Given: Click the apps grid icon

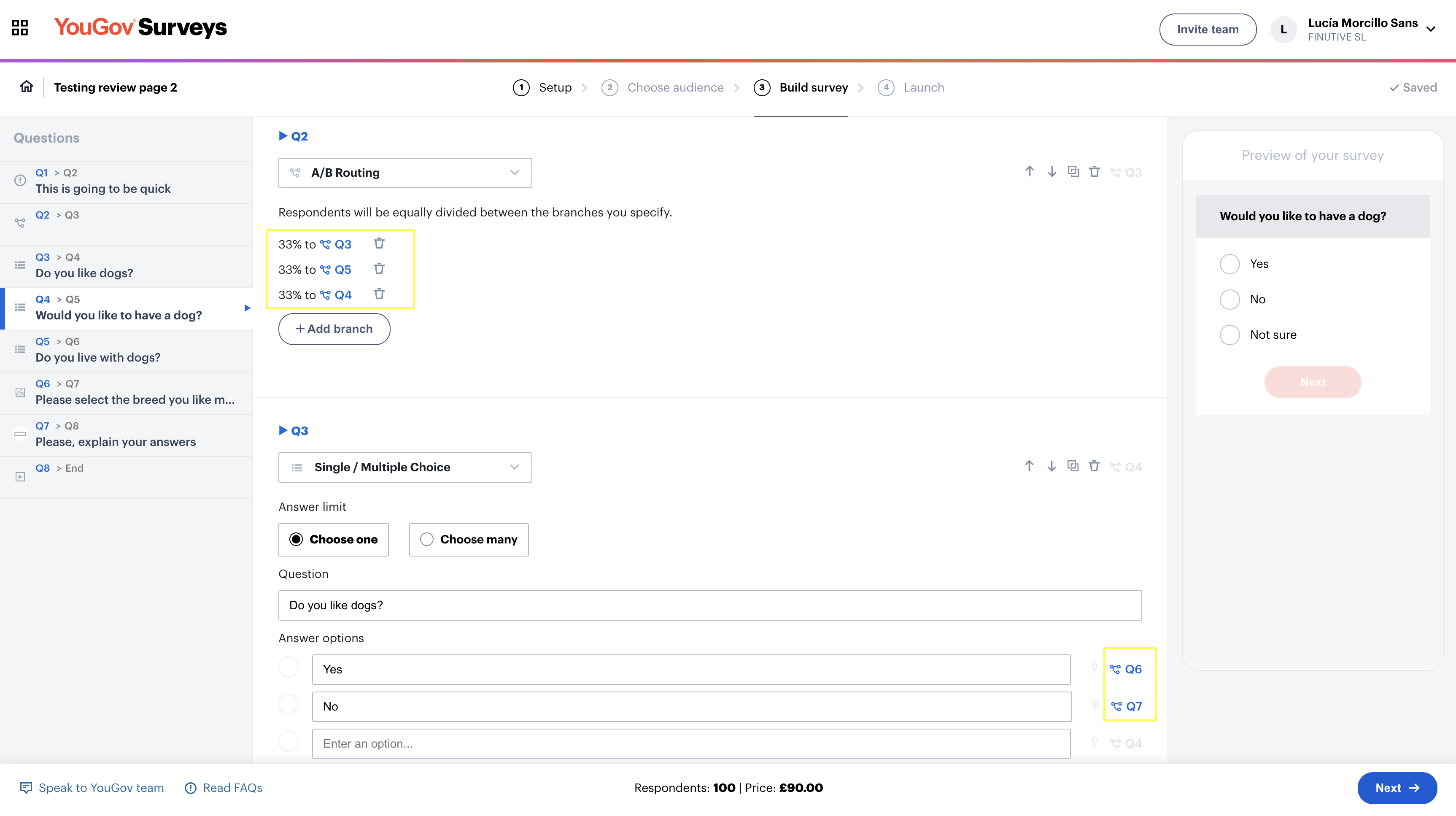Looking at the screenshot, I should (x=20, y=27).
